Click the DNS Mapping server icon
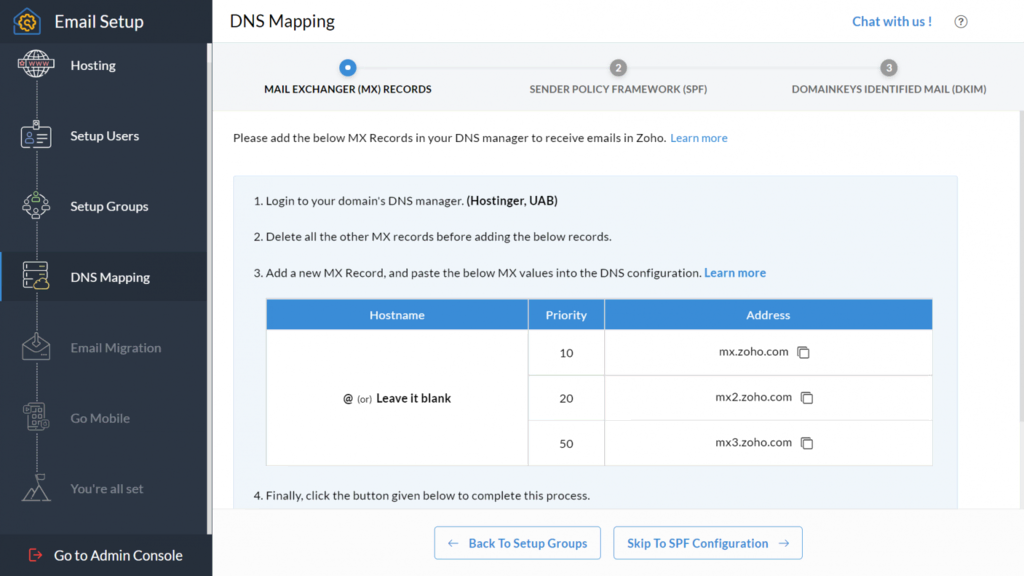 tap(36, 277)
